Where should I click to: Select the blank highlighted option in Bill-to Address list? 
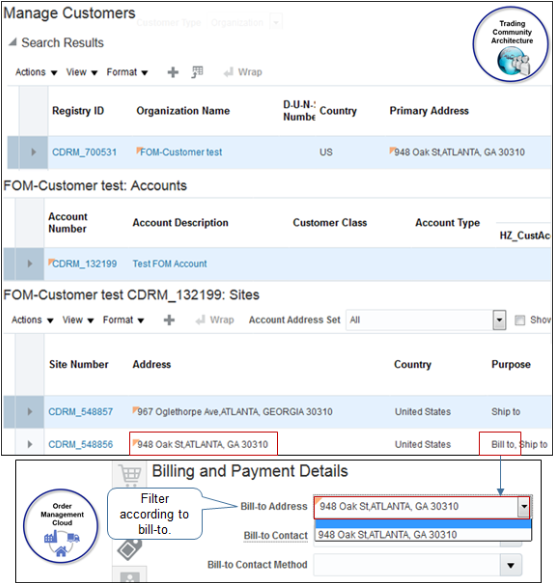pyautogui.click(x=423, y=524)
